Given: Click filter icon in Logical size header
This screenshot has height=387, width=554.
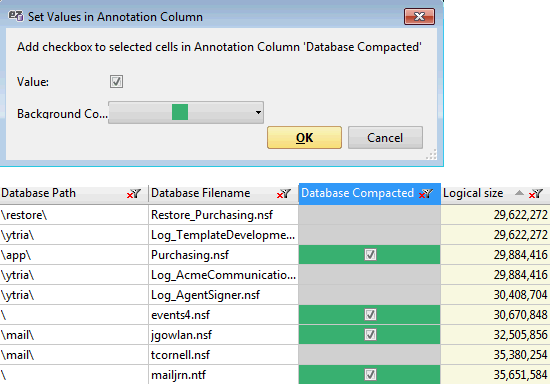Looking at the screenshot, I should coord(536,194).
